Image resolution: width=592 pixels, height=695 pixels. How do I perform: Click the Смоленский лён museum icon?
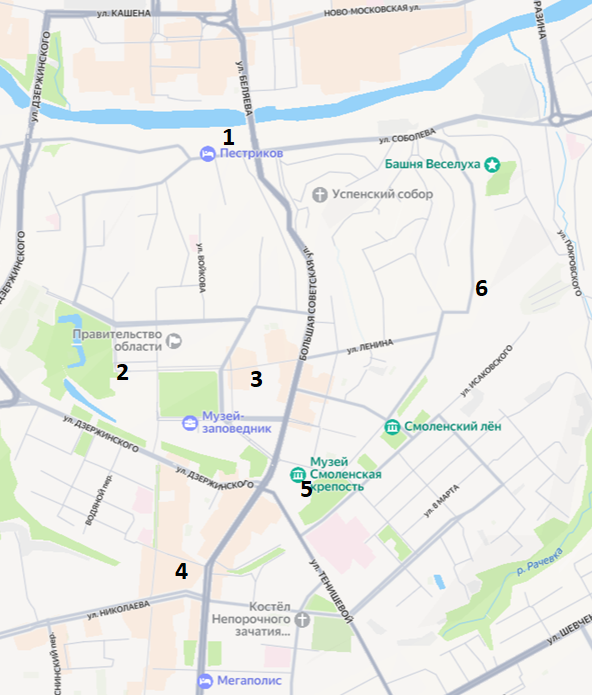[x=392, y=427]
